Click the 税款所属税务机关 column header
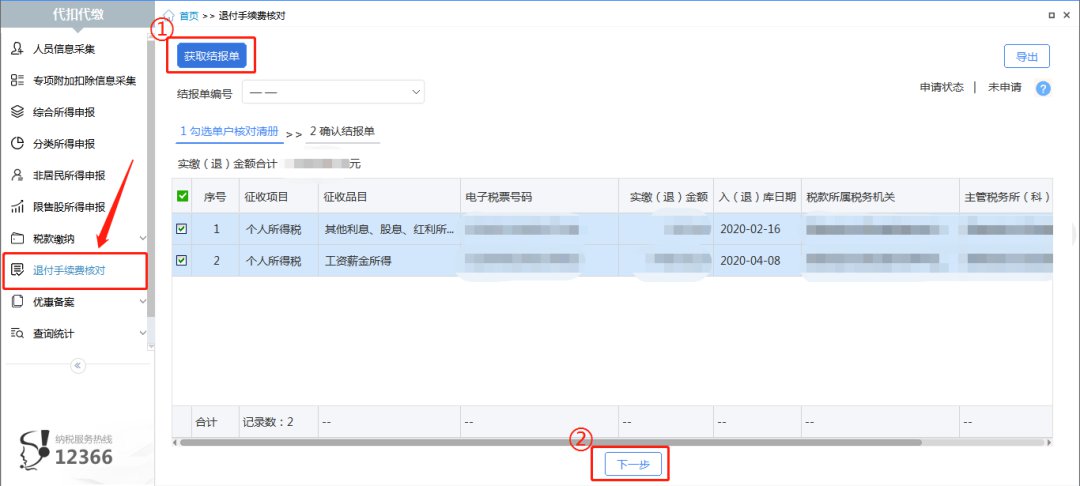The height and width of the screenshot is (486, 1080). [x=880, y=196]
